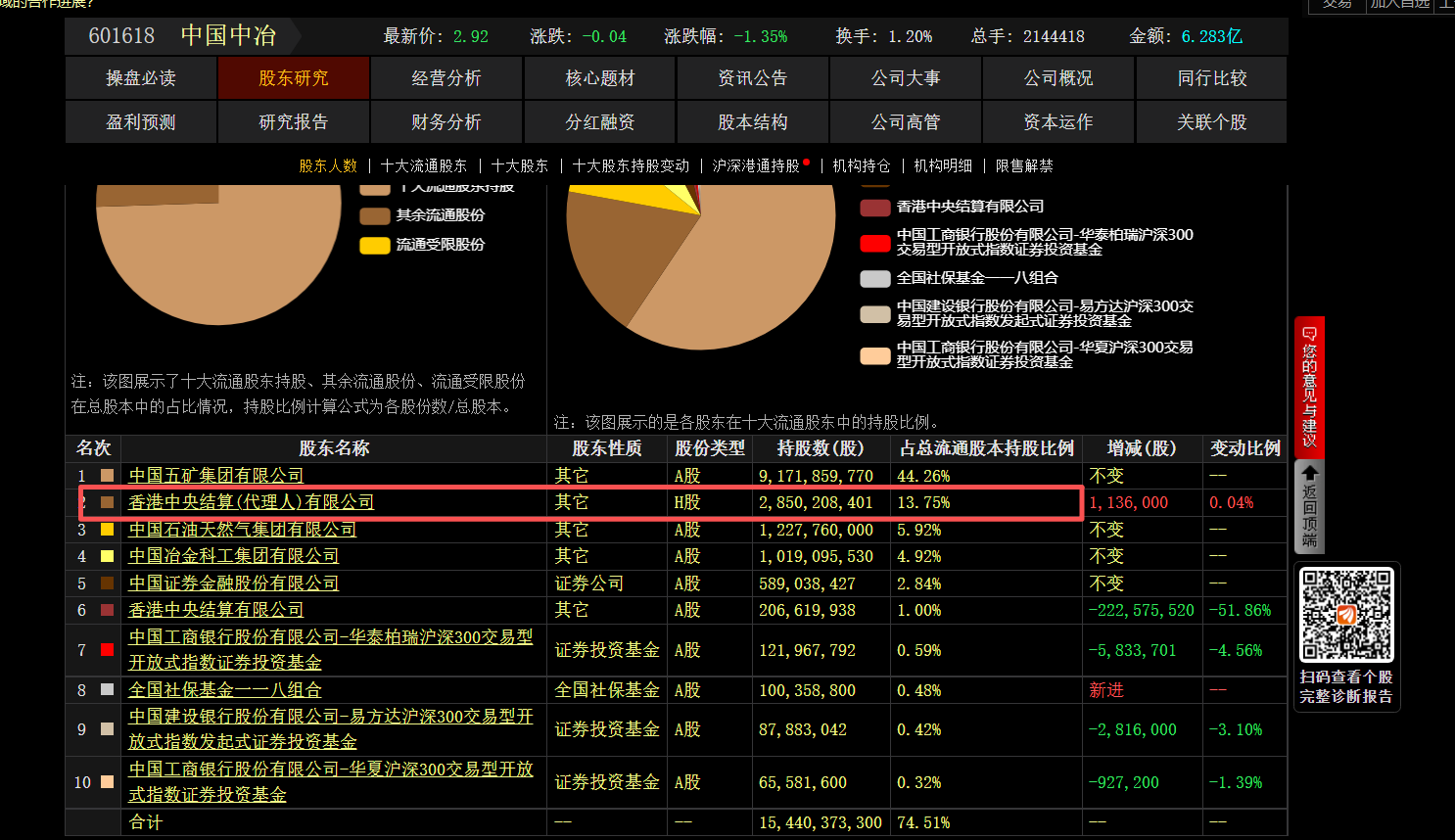
Task: Click row 7 red marker in shareholder table
Action: pos(108,650)
